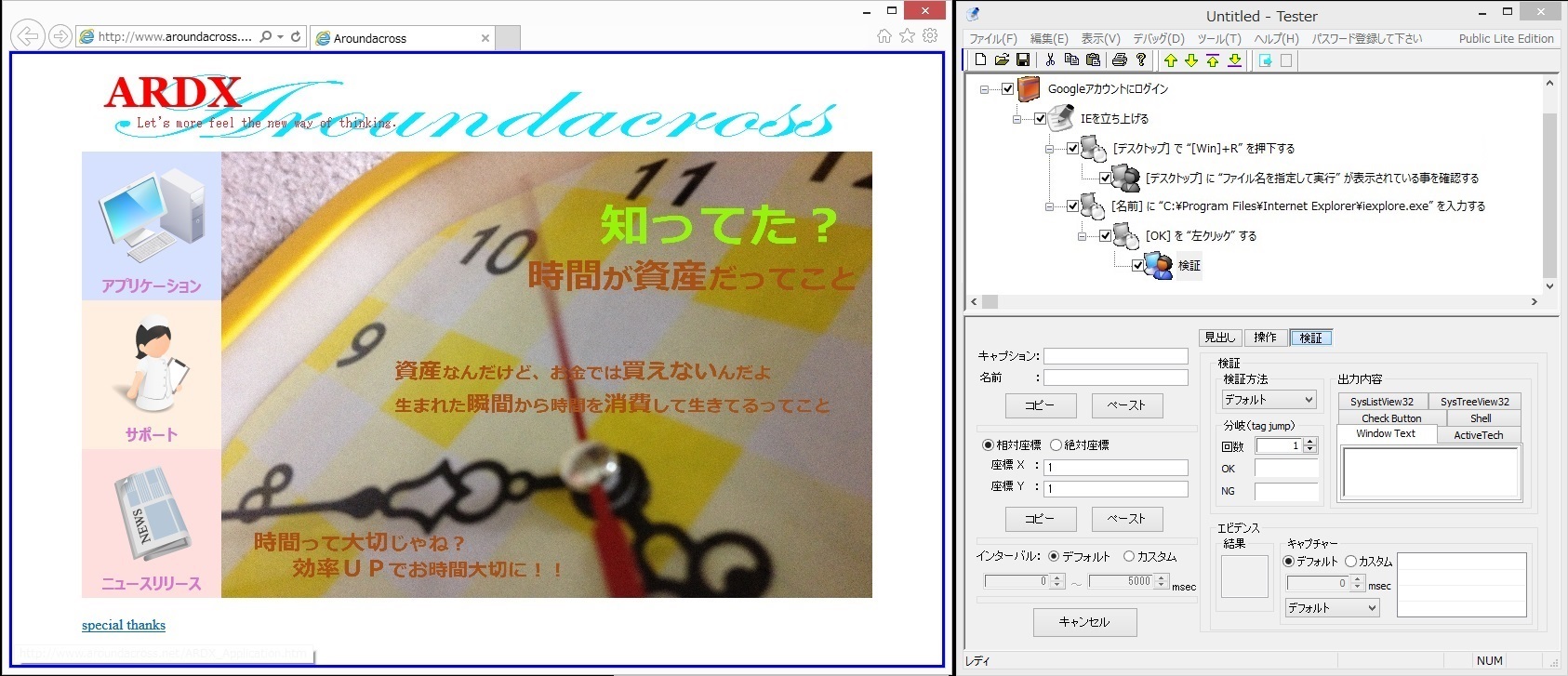Open the special thanks link

(x=124, y=625)
